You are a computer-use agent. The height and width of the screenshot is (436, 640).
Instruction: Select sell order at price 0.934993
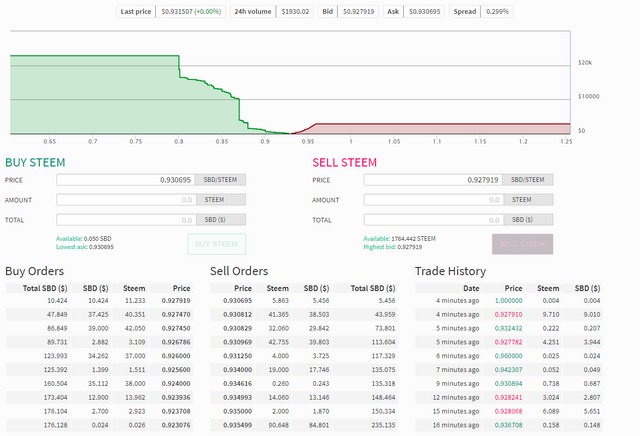pyautogui.click(x=304, y=398)
